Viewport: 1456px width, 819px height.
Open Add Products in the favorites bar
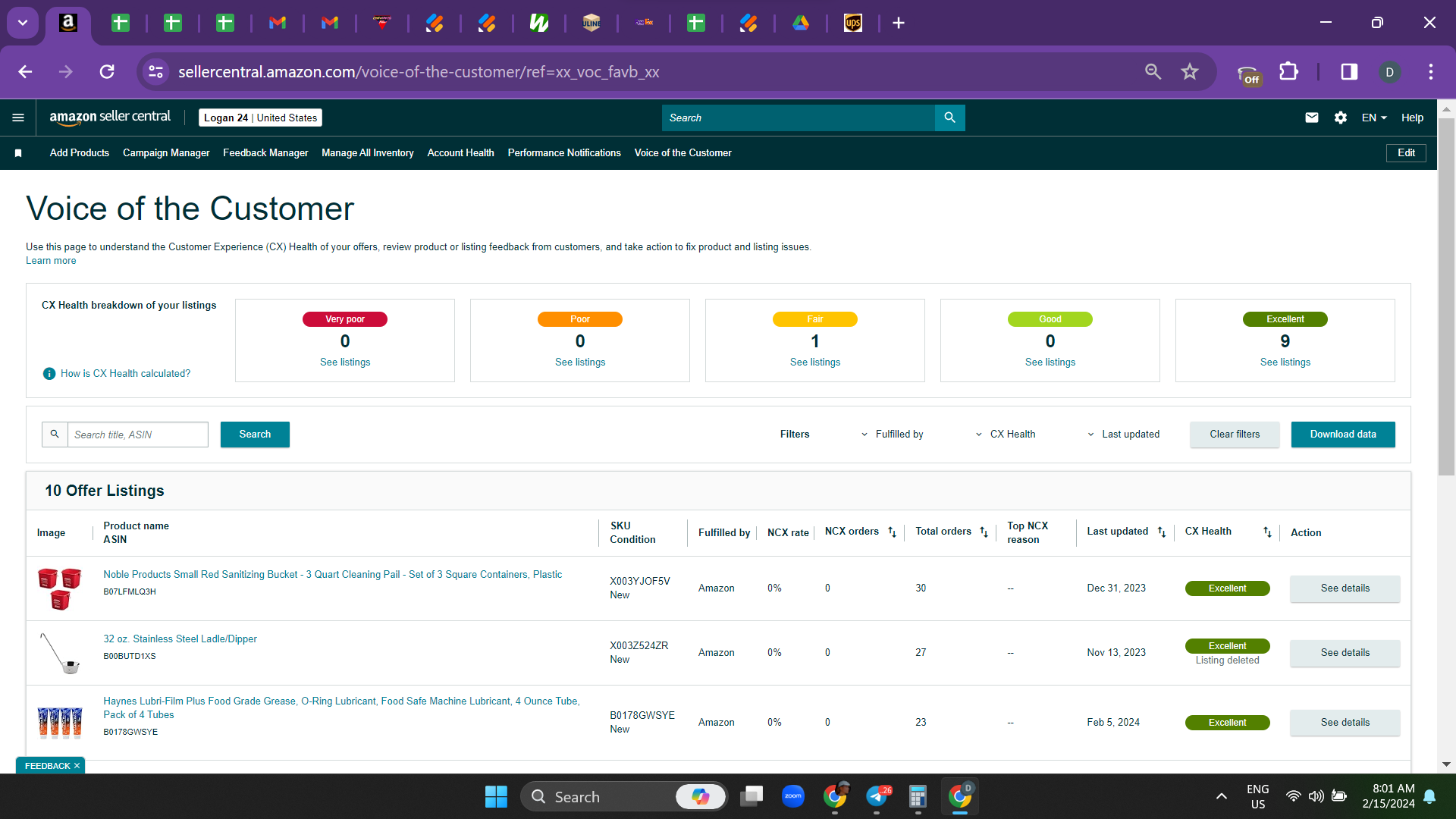(80, 153)
